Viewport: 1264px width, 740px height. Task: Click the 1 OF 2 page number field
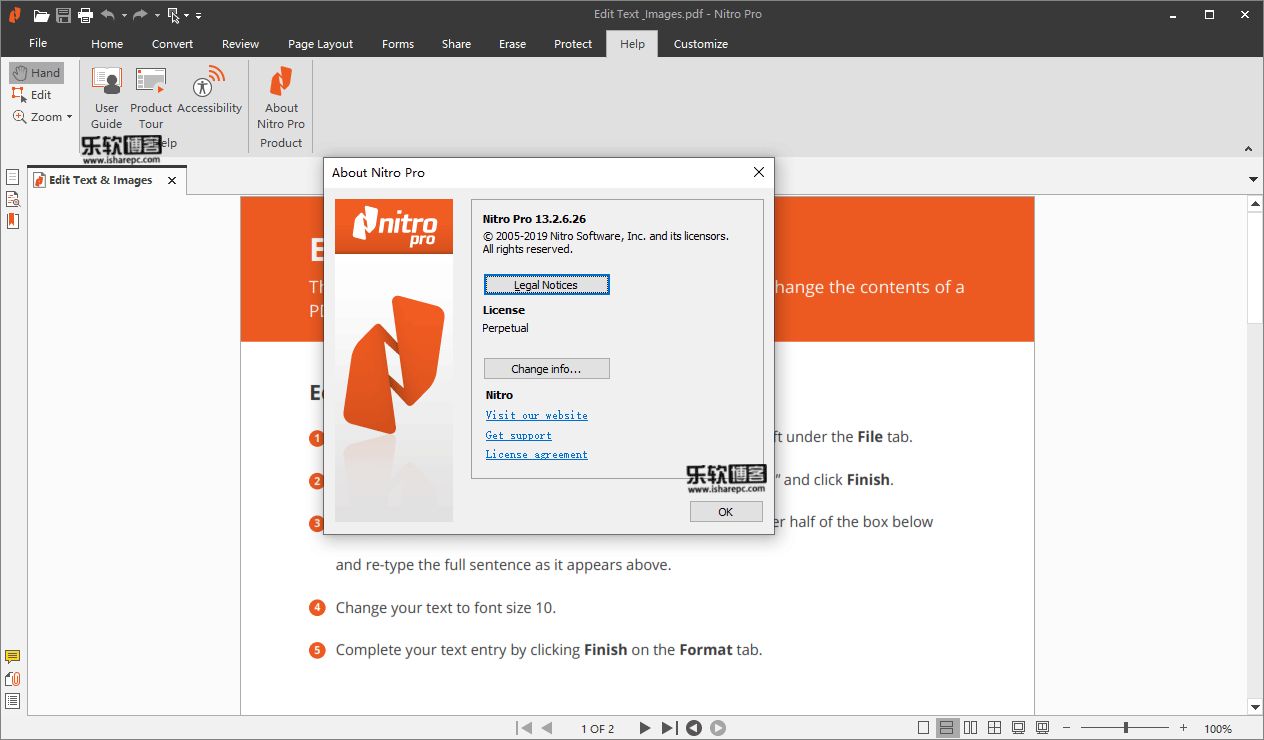tap(598, 729)
